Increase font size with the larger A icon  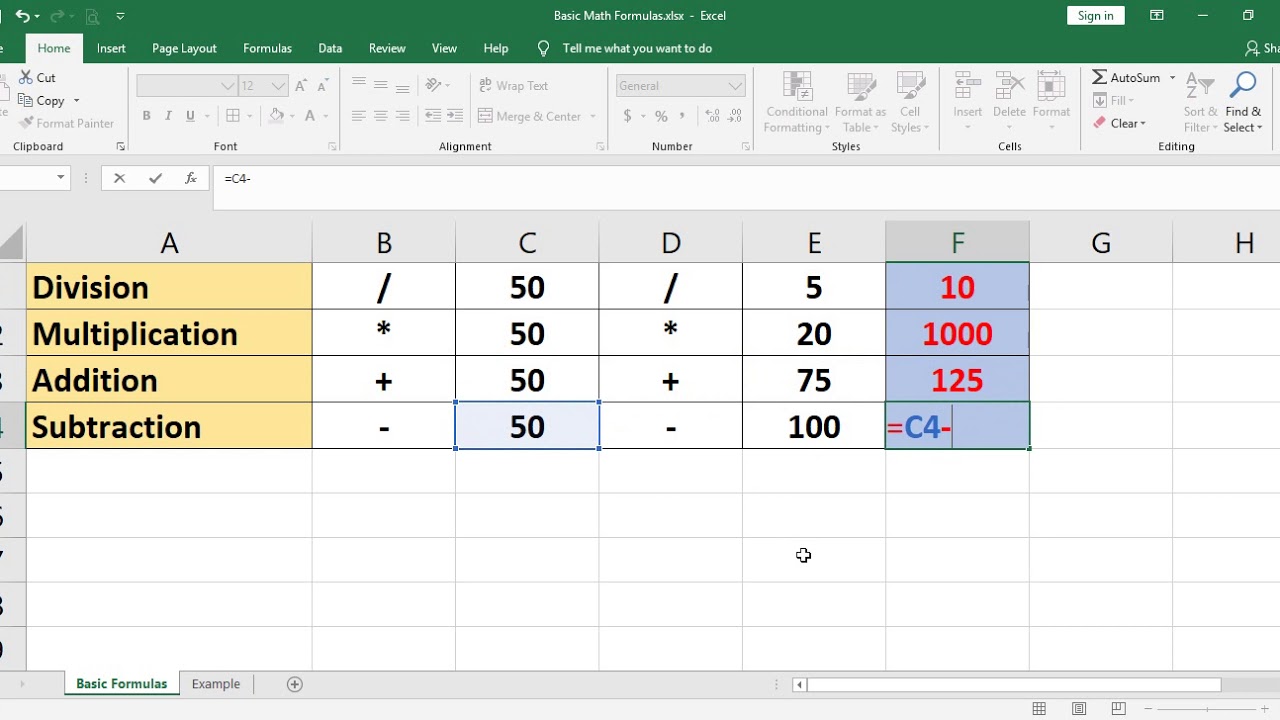pyautogui.click(x=301, y=86)
